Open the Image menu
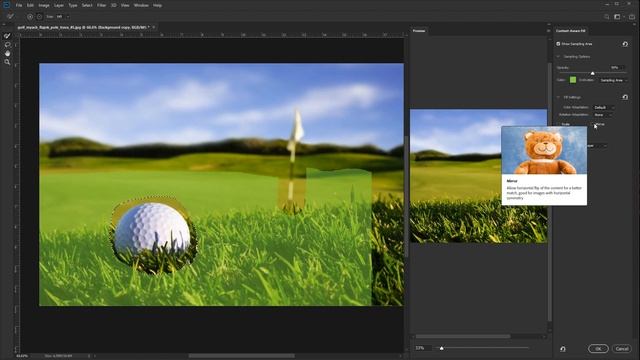Image resolution: width=640 pixels, height=360 pixels. (x=44, y=5)
